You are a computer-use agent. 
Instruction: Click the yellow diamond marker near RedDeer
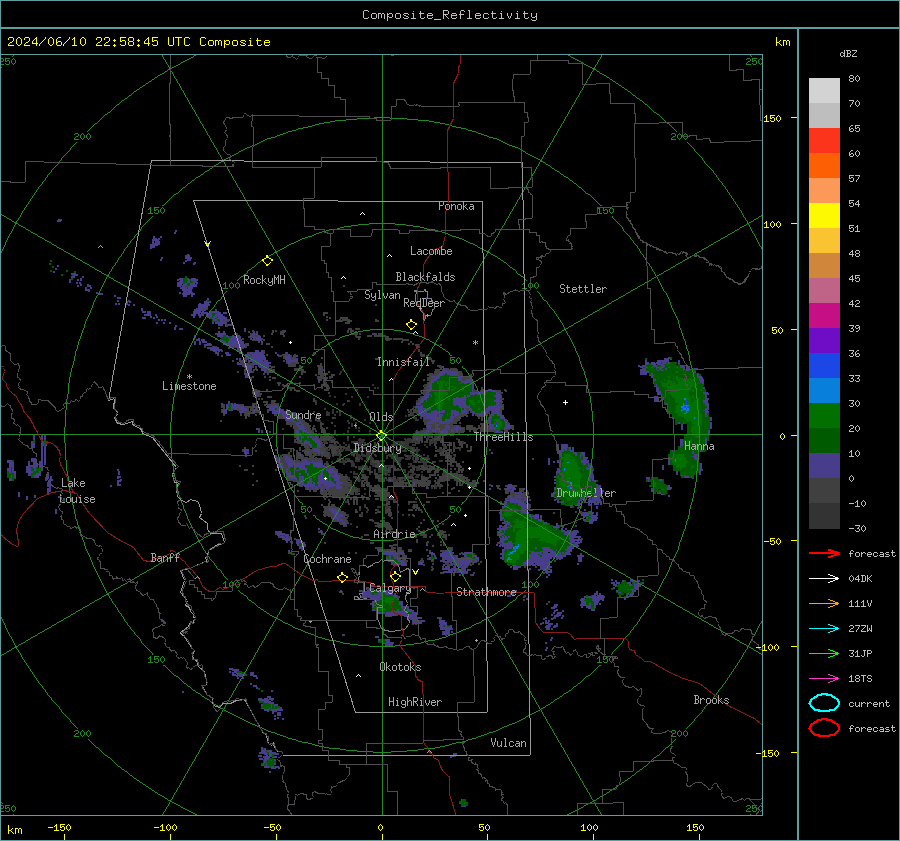coord(411,325)
